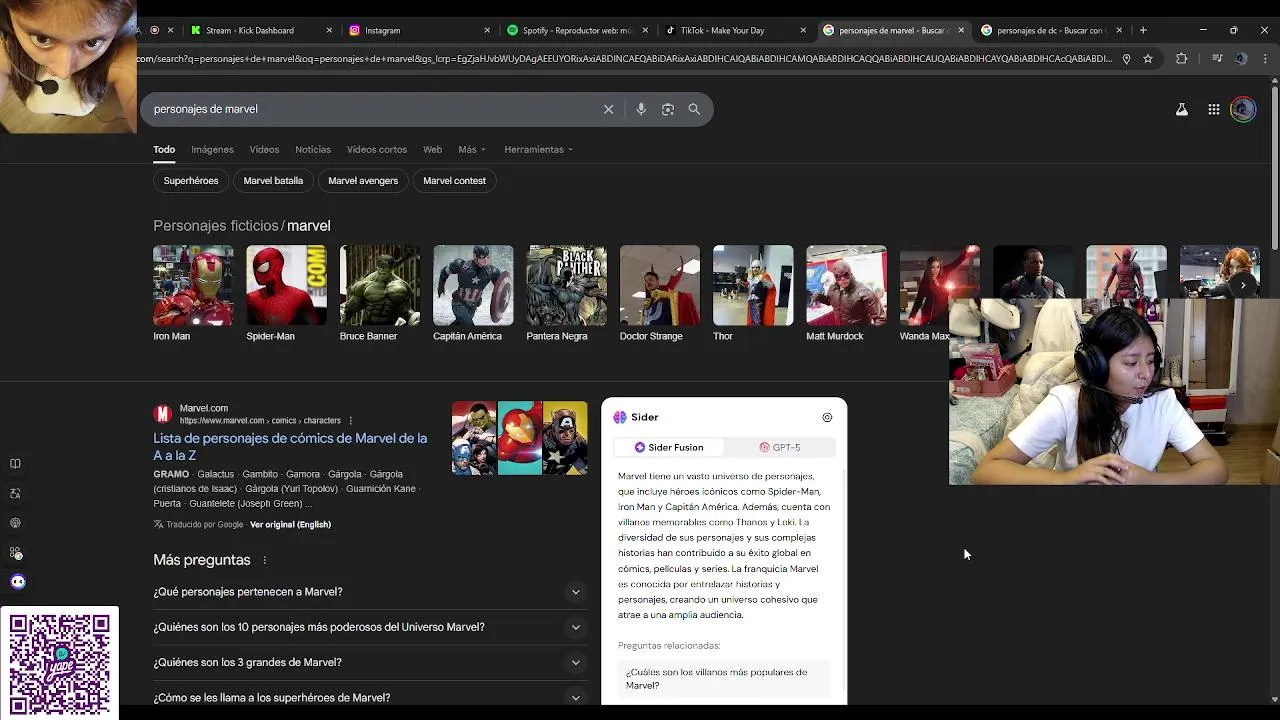
Task: Click the magnifying glass search icon
Action: click(694, 109)
